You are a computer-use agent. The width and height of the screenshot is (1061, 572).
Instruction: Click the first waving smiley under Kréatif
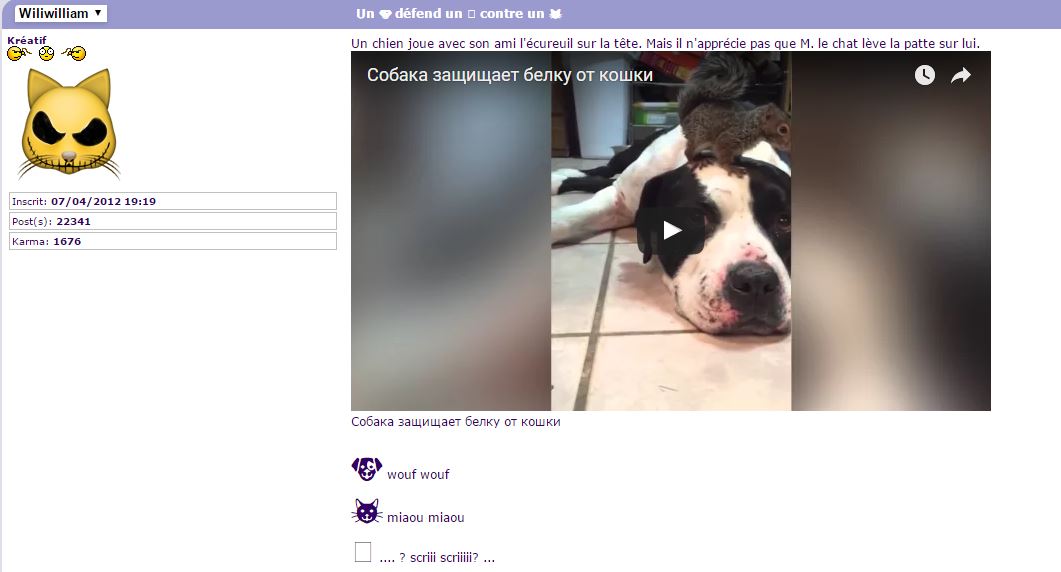click(18, 53)
